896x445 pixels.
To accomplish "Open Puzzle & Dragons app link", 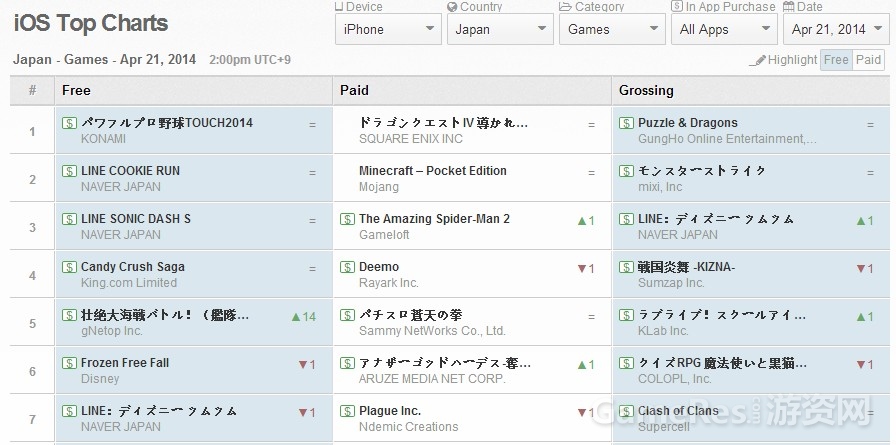I will click(687, 123).
